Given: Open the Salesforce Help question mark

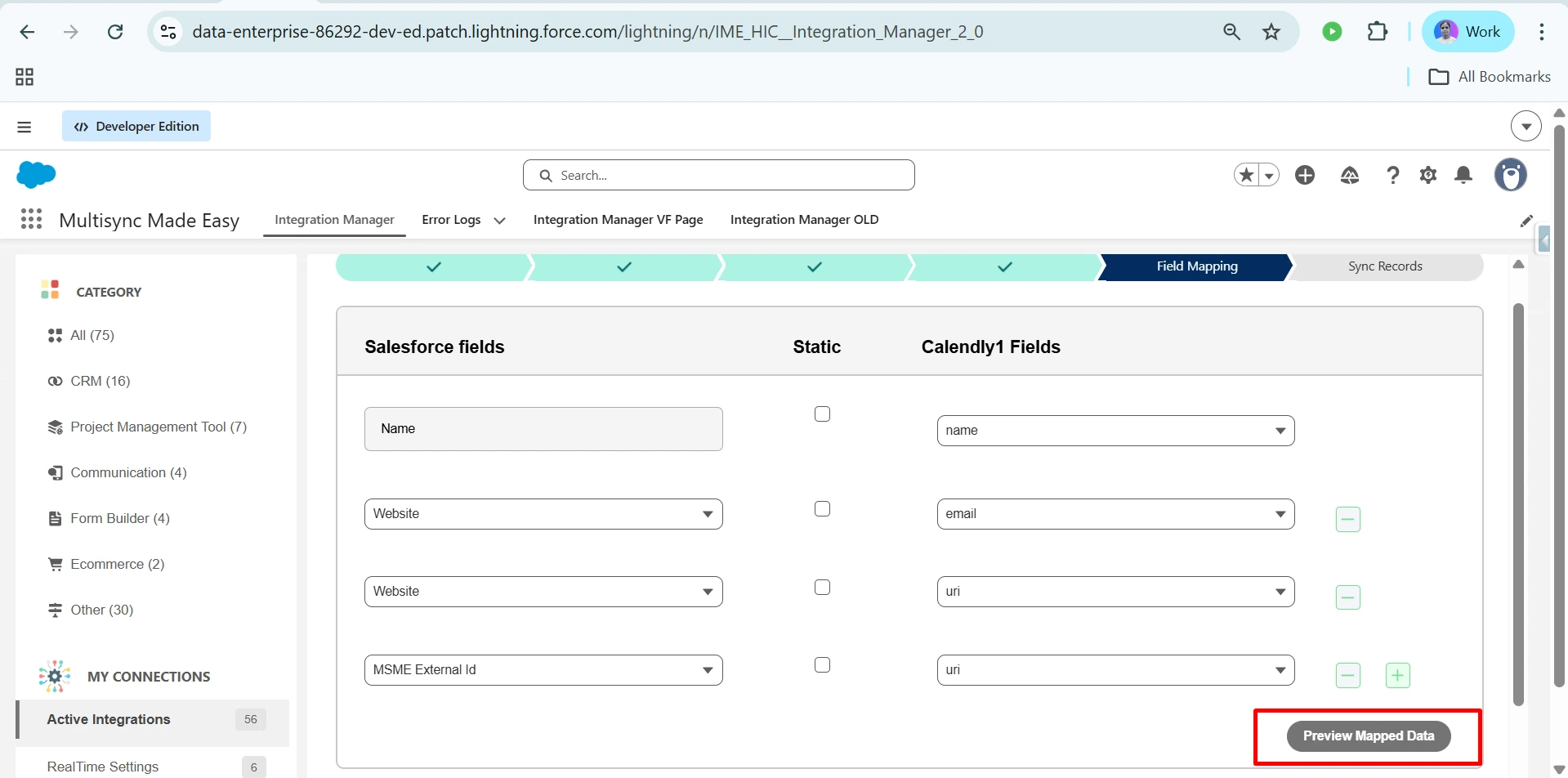Looking at the screenshot, I should 1393,175.
